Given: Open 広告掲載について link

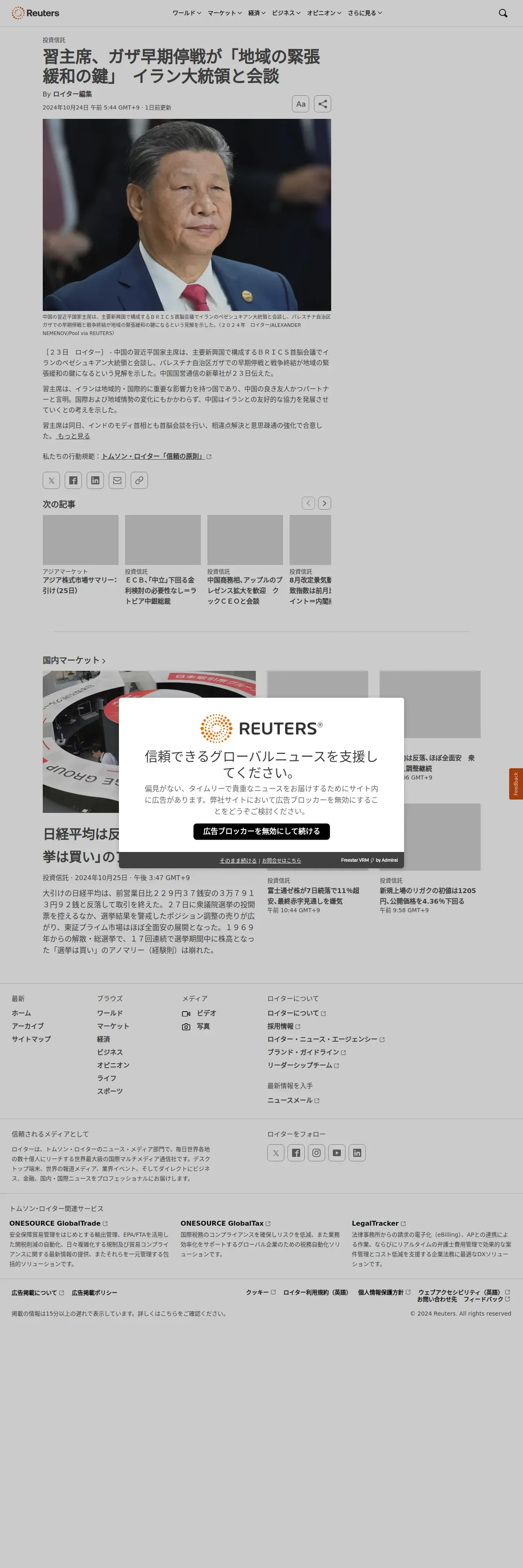Looking at the screenshot, I should pyautogui.click(x=38, y=1292).
